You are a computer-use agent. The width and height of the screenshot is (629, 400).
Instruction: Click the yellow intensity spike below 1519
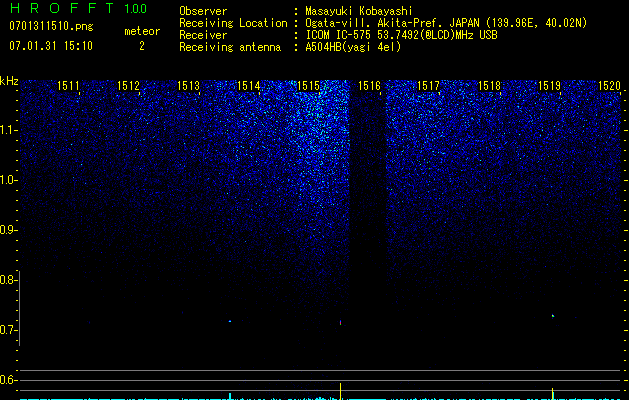[x=552, y=394]
